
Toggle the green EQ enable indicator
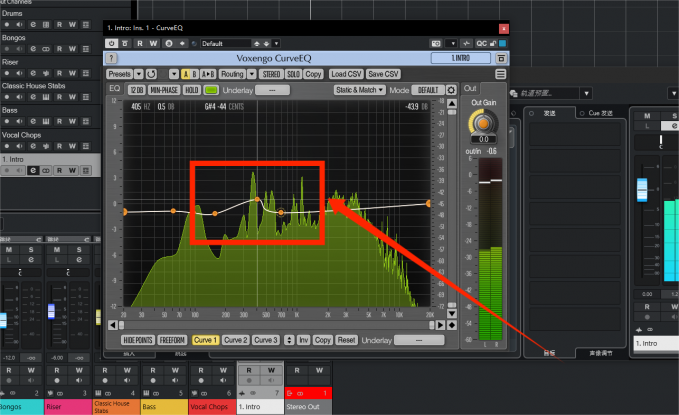[211, 90]
